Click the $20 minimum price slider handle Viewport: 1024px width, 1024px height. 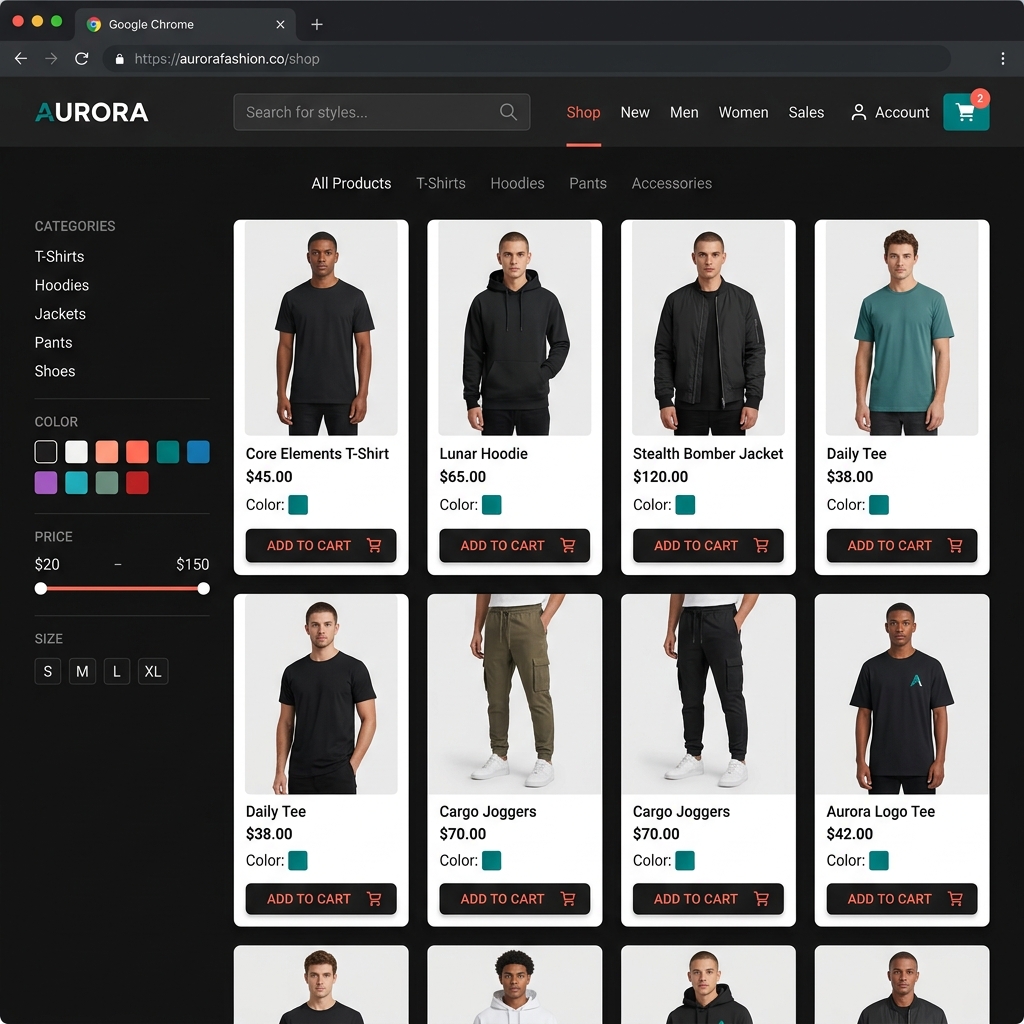[x=41, y=589]
